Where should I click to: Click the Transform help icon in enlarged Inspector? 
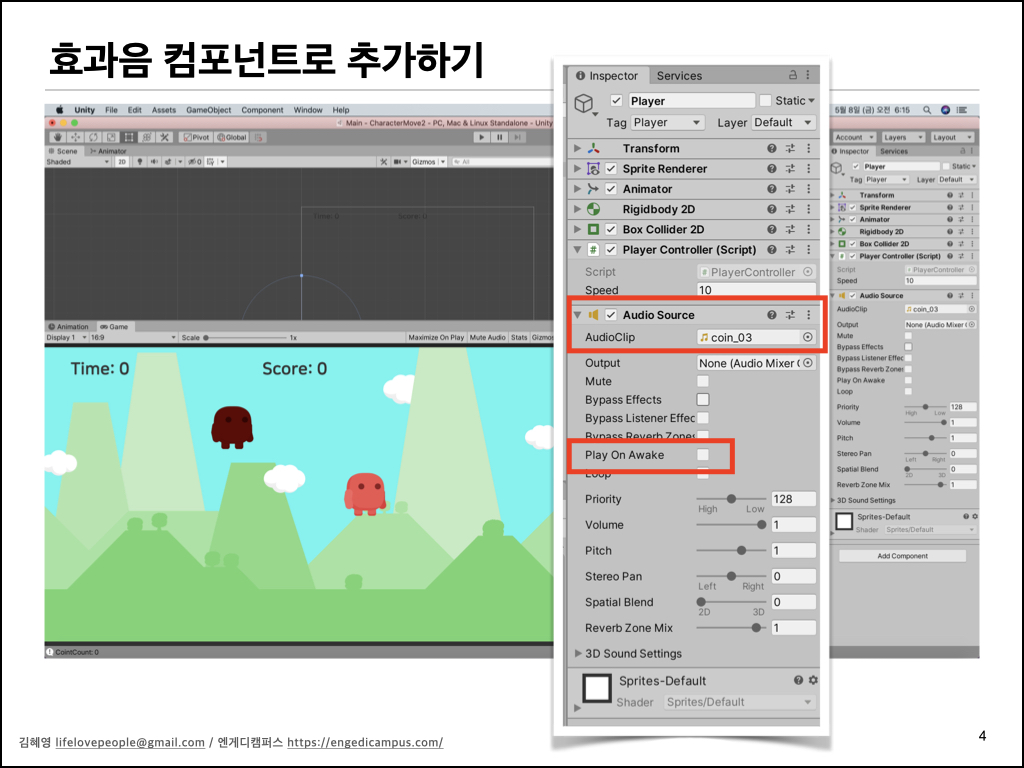(772, 148)
